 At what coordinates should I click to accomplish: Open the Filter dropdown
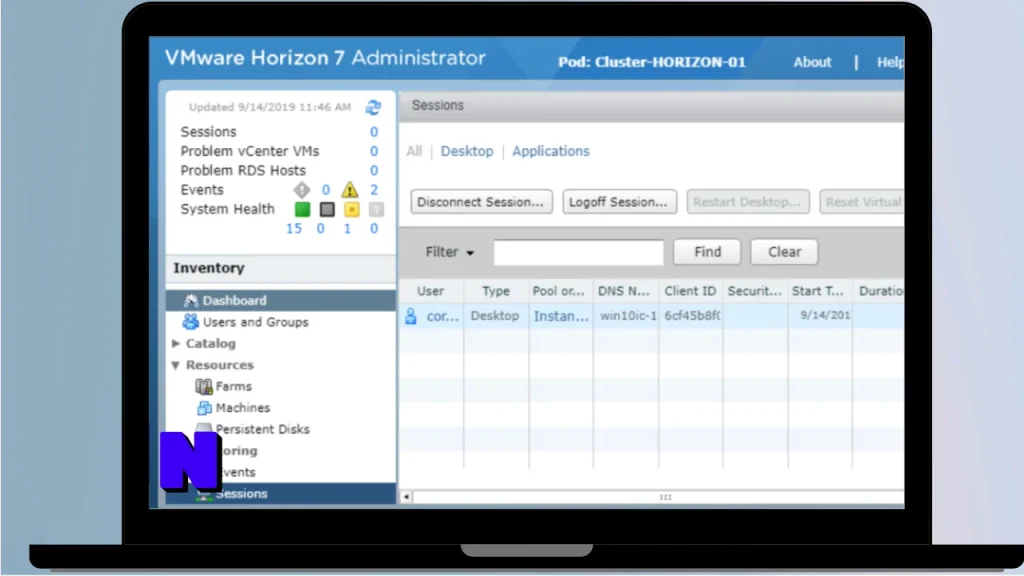tap(450, 252)
